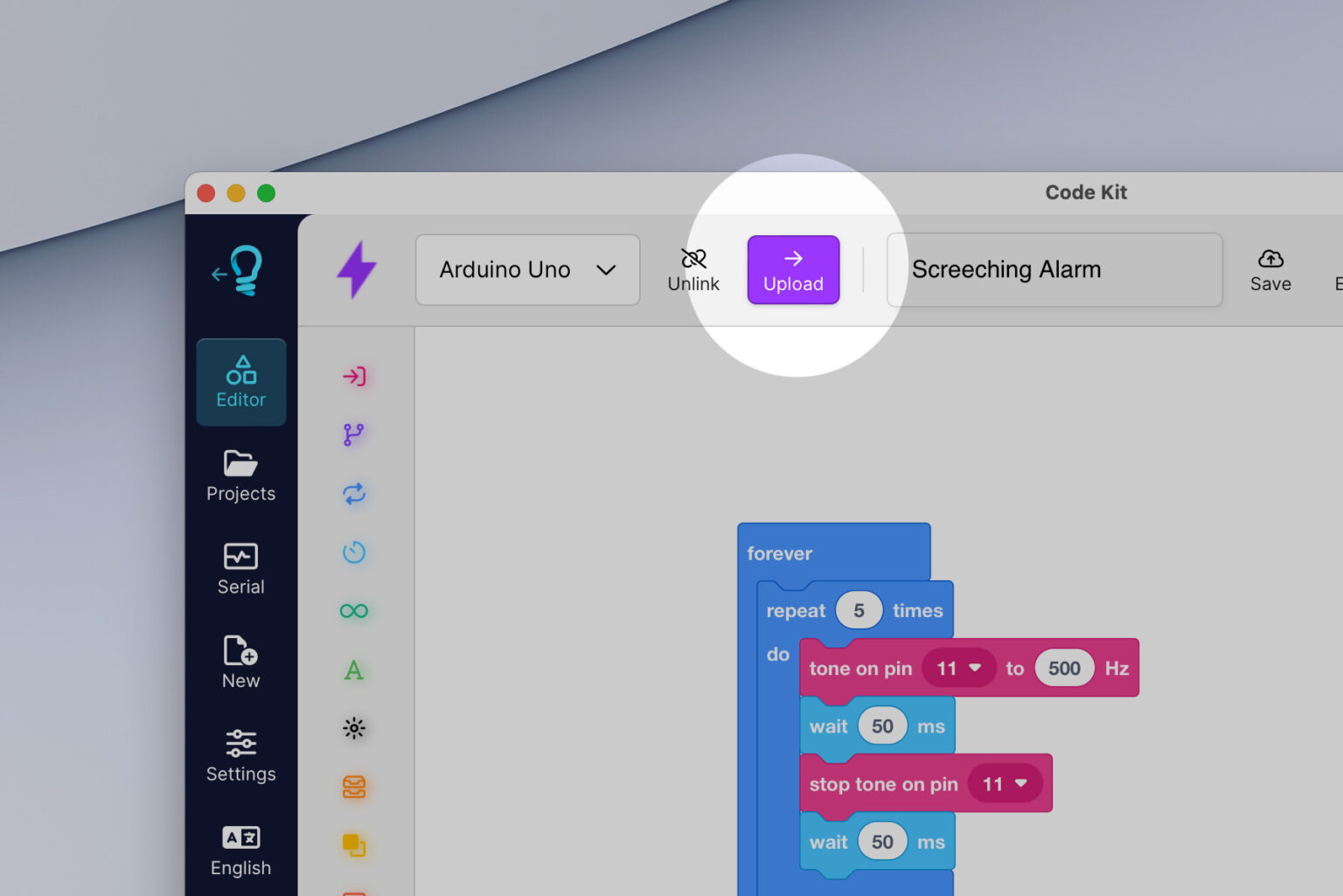Open the green infinity loop block category
This screenshot has width=1343, height=896.
(354, 610)
